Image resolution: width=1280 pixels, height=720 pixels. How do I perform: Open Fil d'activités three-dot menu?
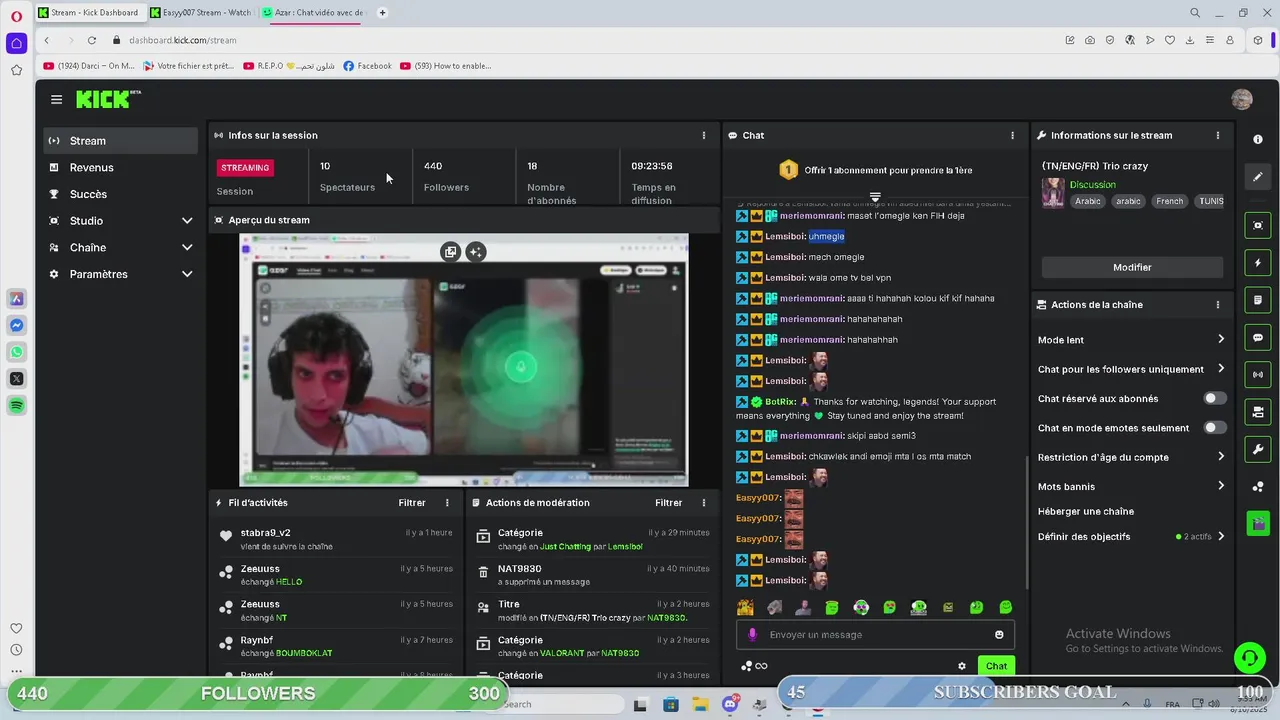(x=447, y=503)
